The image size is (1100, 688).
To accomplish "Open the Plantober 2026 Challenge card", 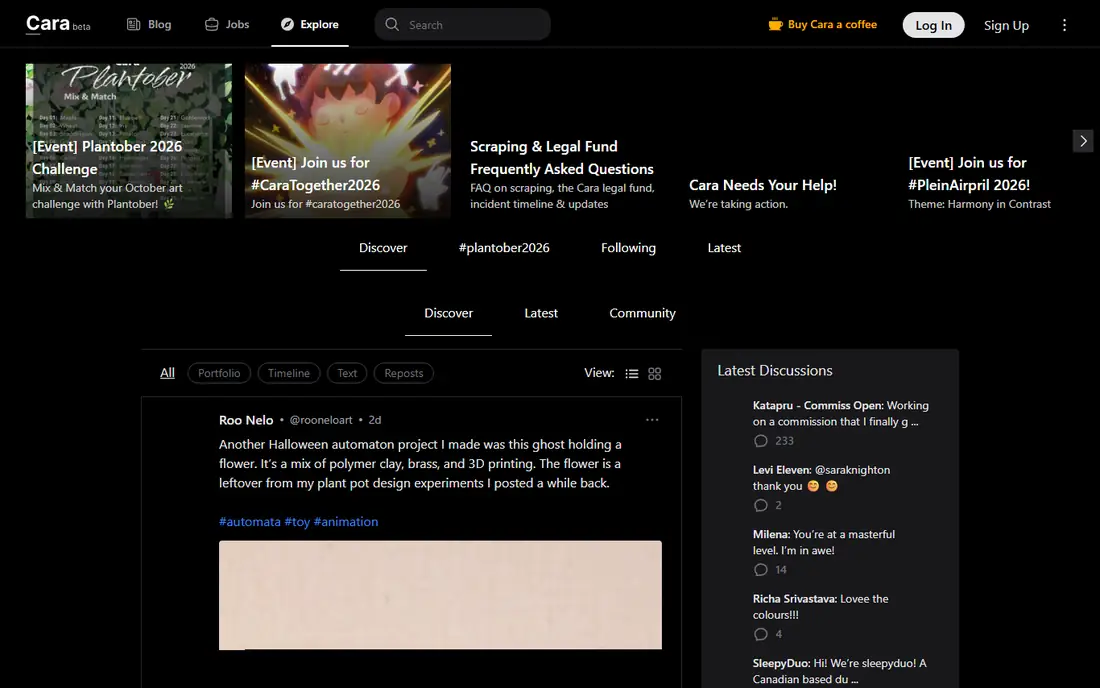I will [x=129, y=141].
